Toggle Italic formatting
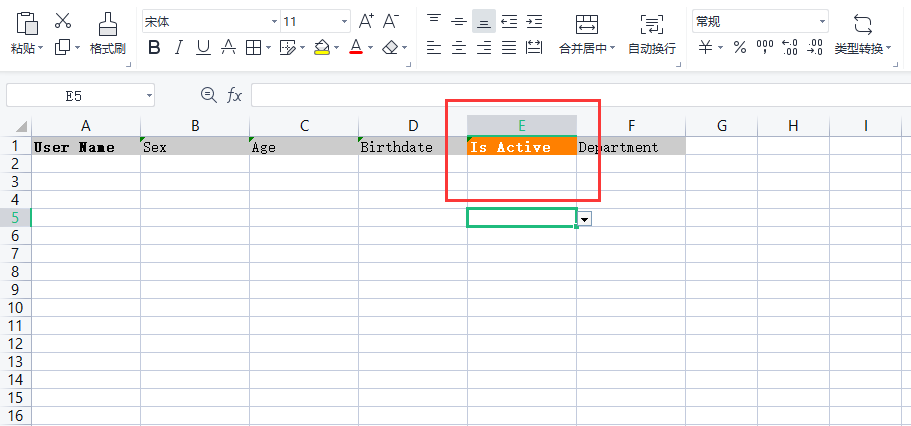The height and width of the screenshot is (426, 911). (179, 47)
